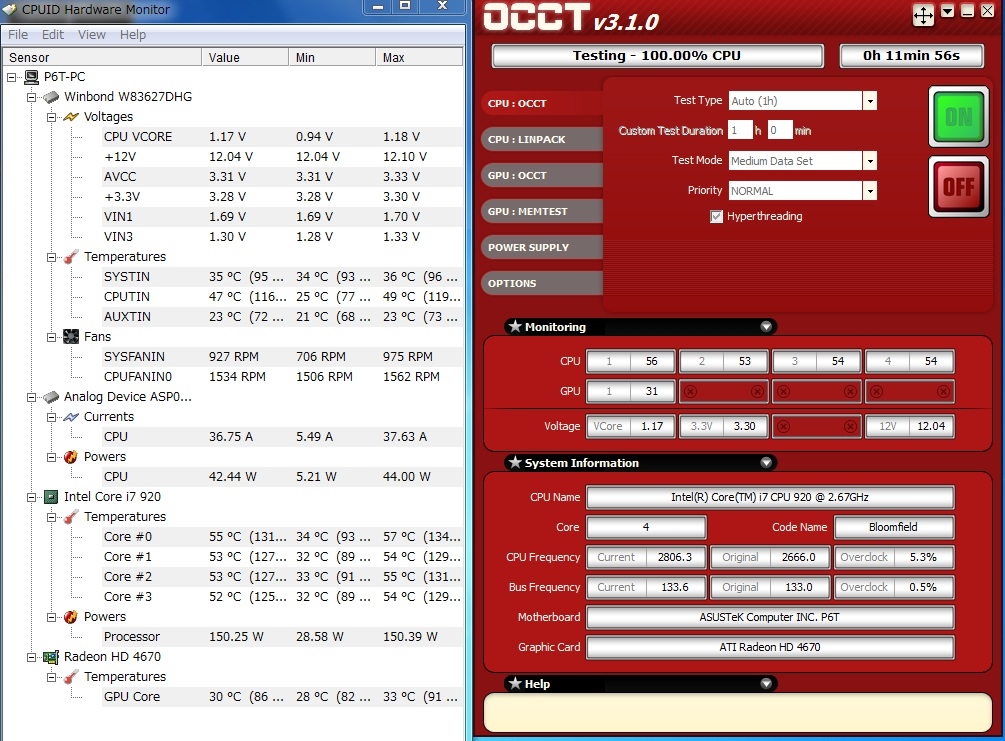The height and width of the screenshot is (741, 1005).
Task: Click the Winbond W83627DHG chip icon
Action: (x=51, y=97)
